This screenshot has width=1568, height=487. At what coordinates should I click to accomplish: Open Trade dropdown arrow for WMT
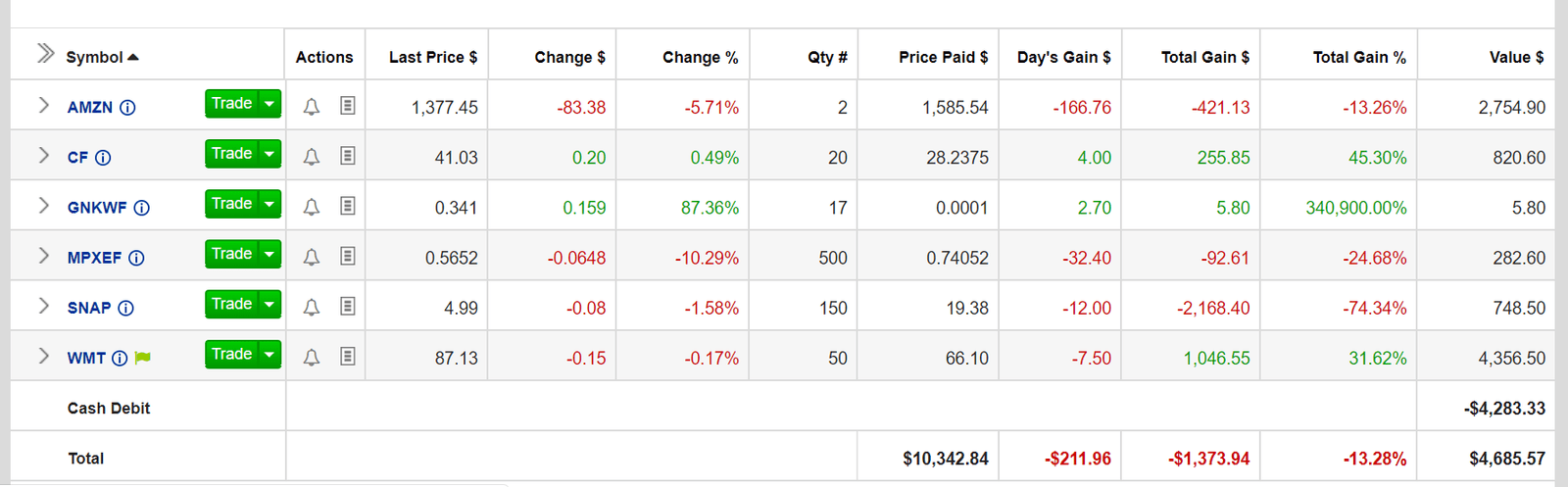[x=269, y=355]
